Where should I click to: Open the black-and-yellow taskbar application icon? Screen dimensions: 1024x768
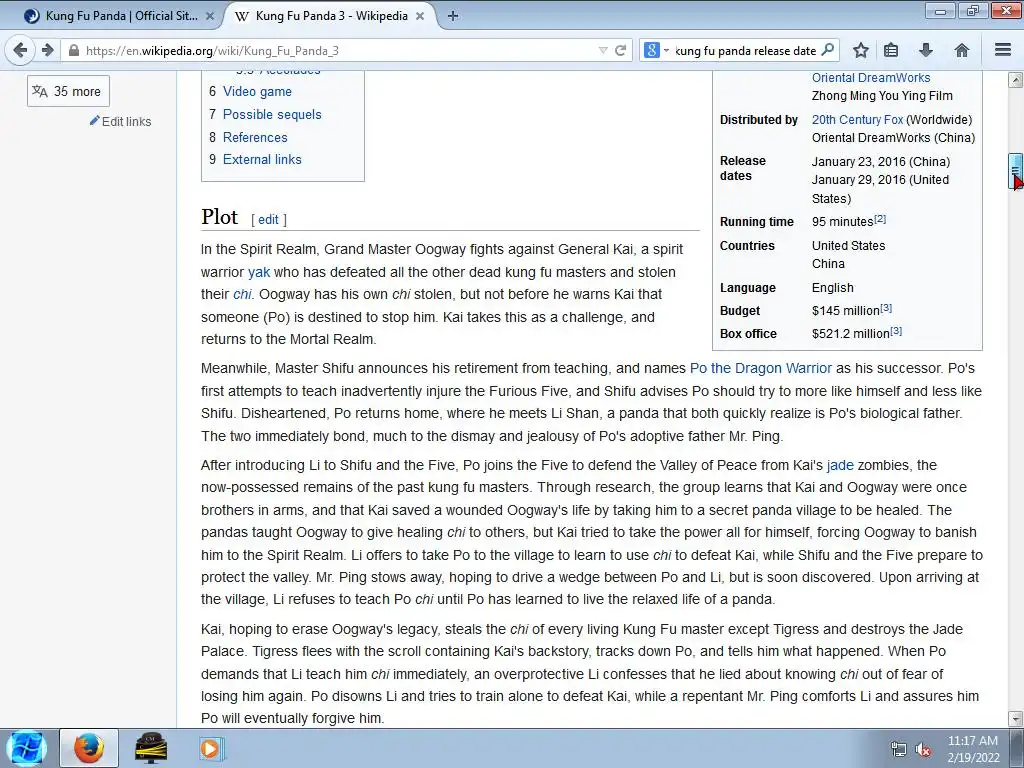(151, 748)
